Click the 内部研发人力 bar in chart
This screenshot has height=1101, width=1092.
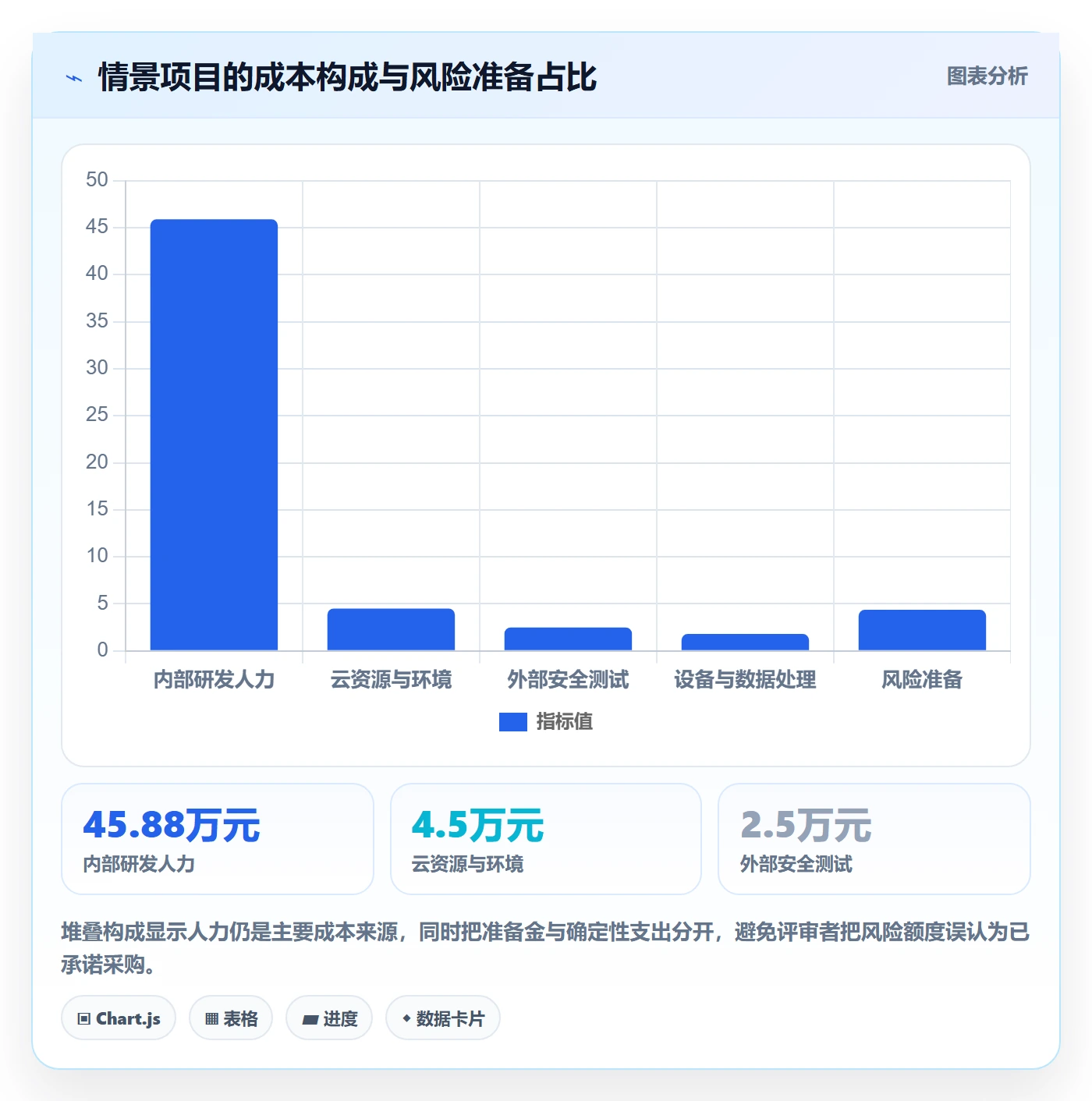(x=214, y=434)
